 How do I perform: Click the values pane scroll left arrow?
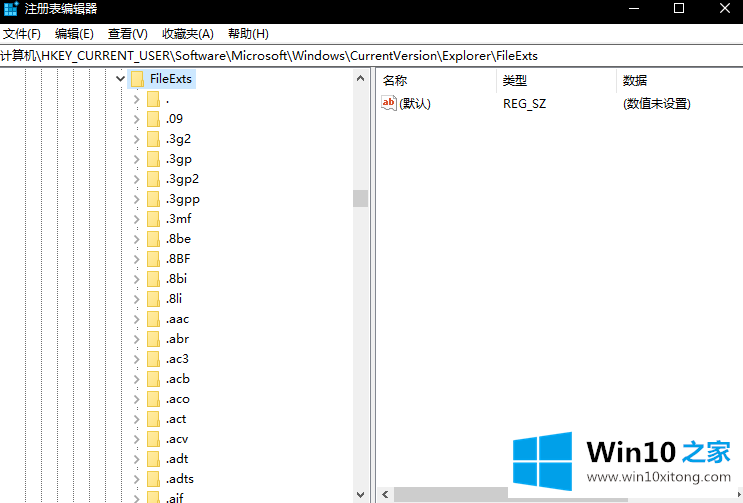click(385, 495)
